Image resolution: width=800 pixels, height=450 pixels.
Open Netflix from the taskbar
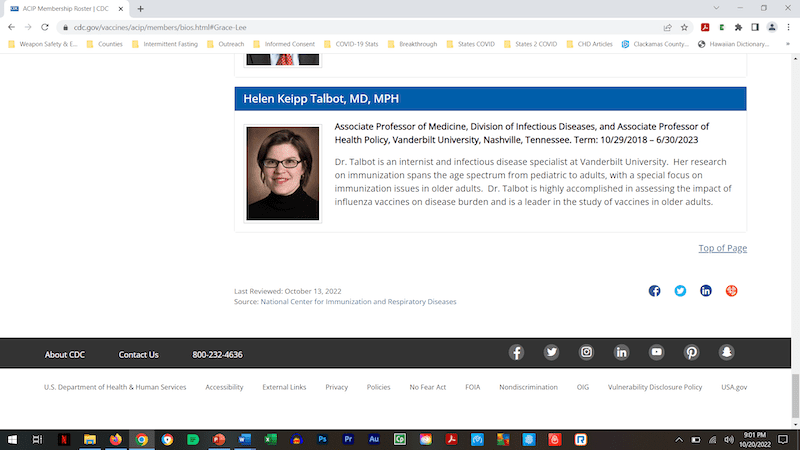tap(64, 439)
